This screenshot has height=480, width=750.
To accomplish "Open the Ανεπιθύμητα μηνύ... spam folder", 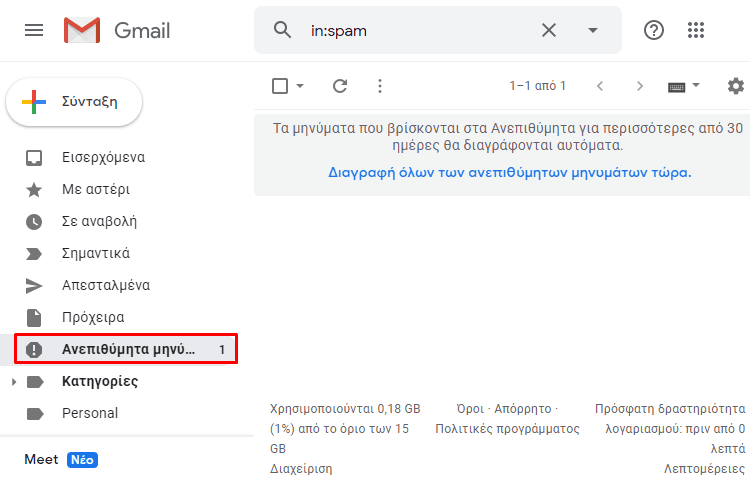I will tap(126, 349).
